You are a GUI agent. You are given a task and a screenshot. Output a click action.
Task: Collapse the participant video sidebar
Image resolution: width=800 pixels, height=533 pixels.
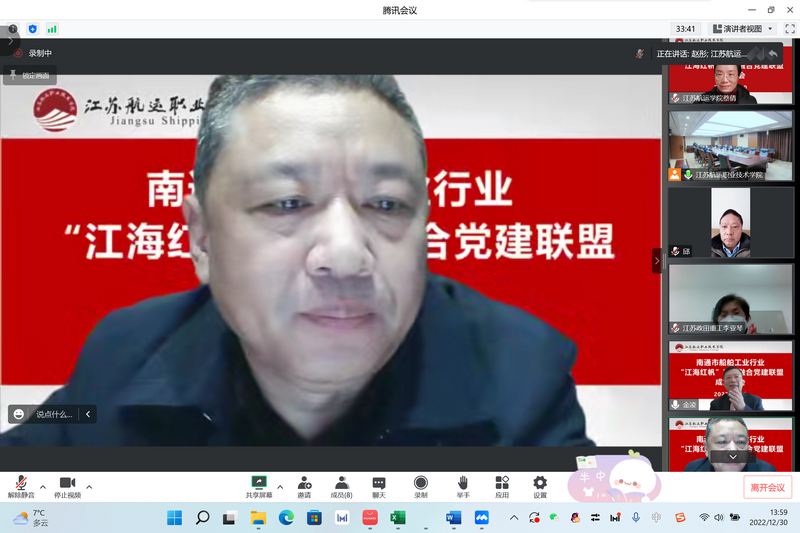pyautogui.click(x=657, y=261)
